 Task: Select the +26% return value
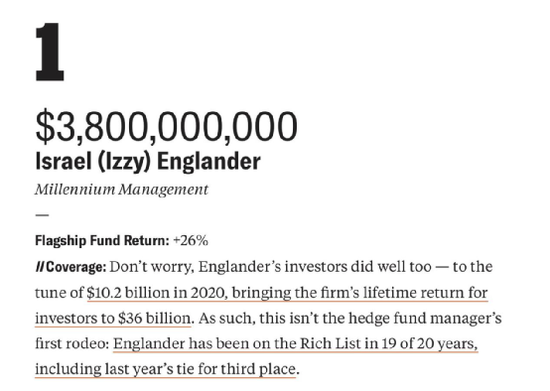click(x=190, y=241)
